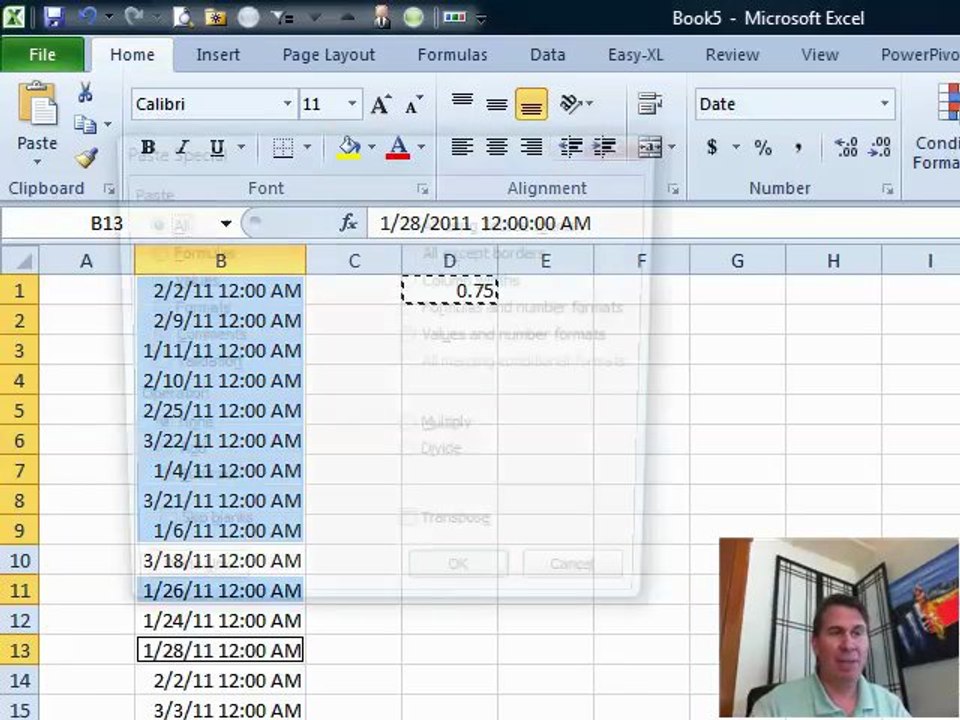Align text left in Alignment group
This screenshot has height=720, width=960.
tap(462, 147)
